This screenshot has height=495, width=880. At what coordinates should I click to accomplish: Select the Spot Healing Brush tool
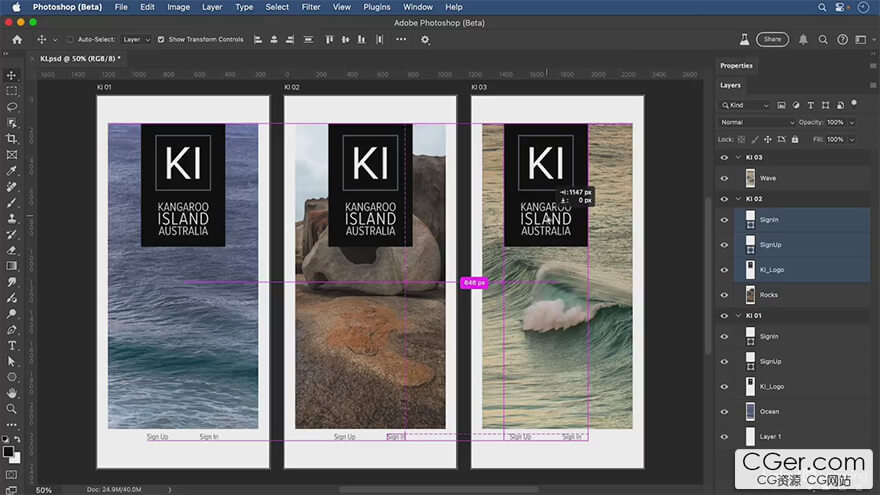(11, 186)
